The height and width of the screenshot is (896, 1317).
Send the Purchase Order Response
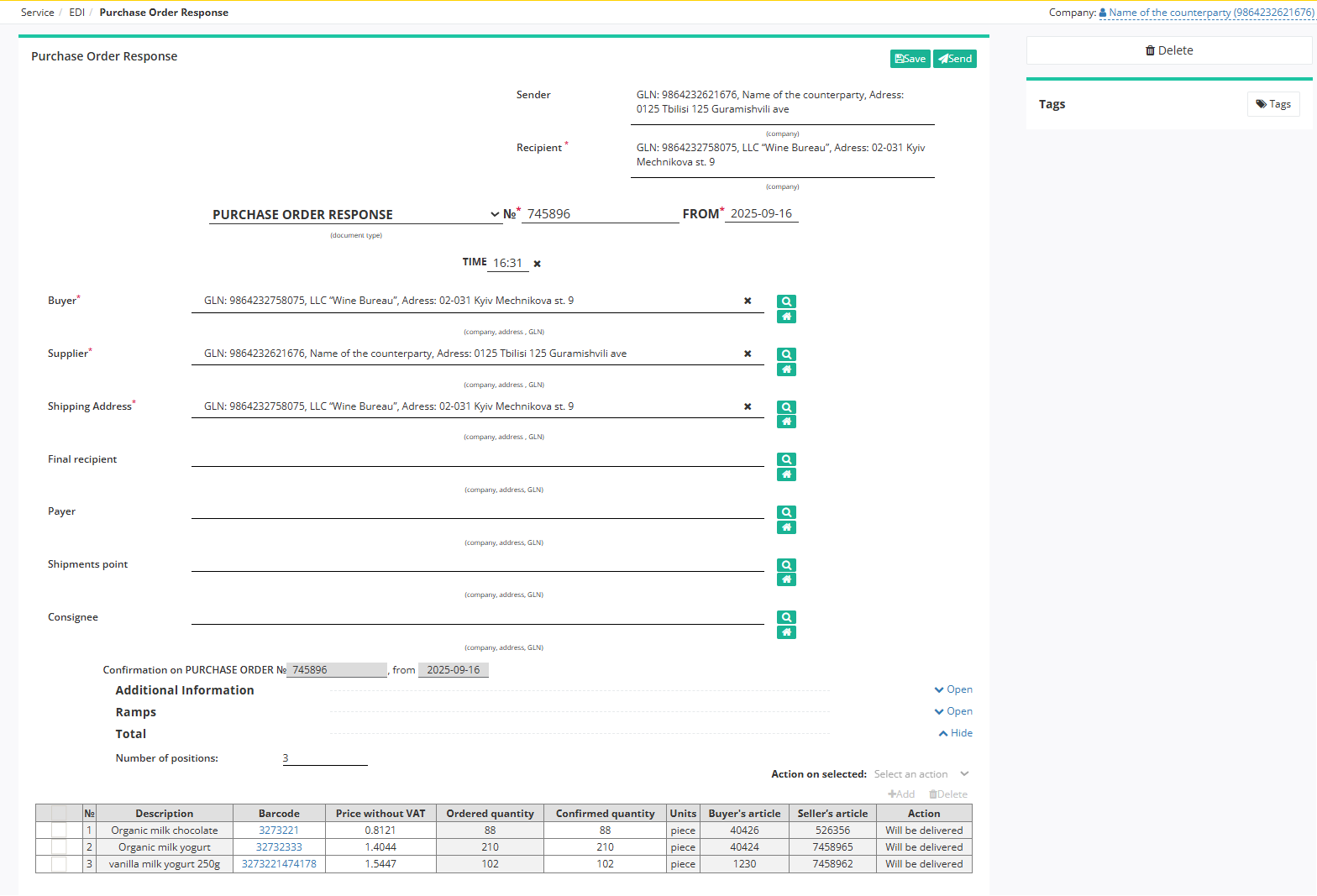pyautogui.click(x=955, y=59)
